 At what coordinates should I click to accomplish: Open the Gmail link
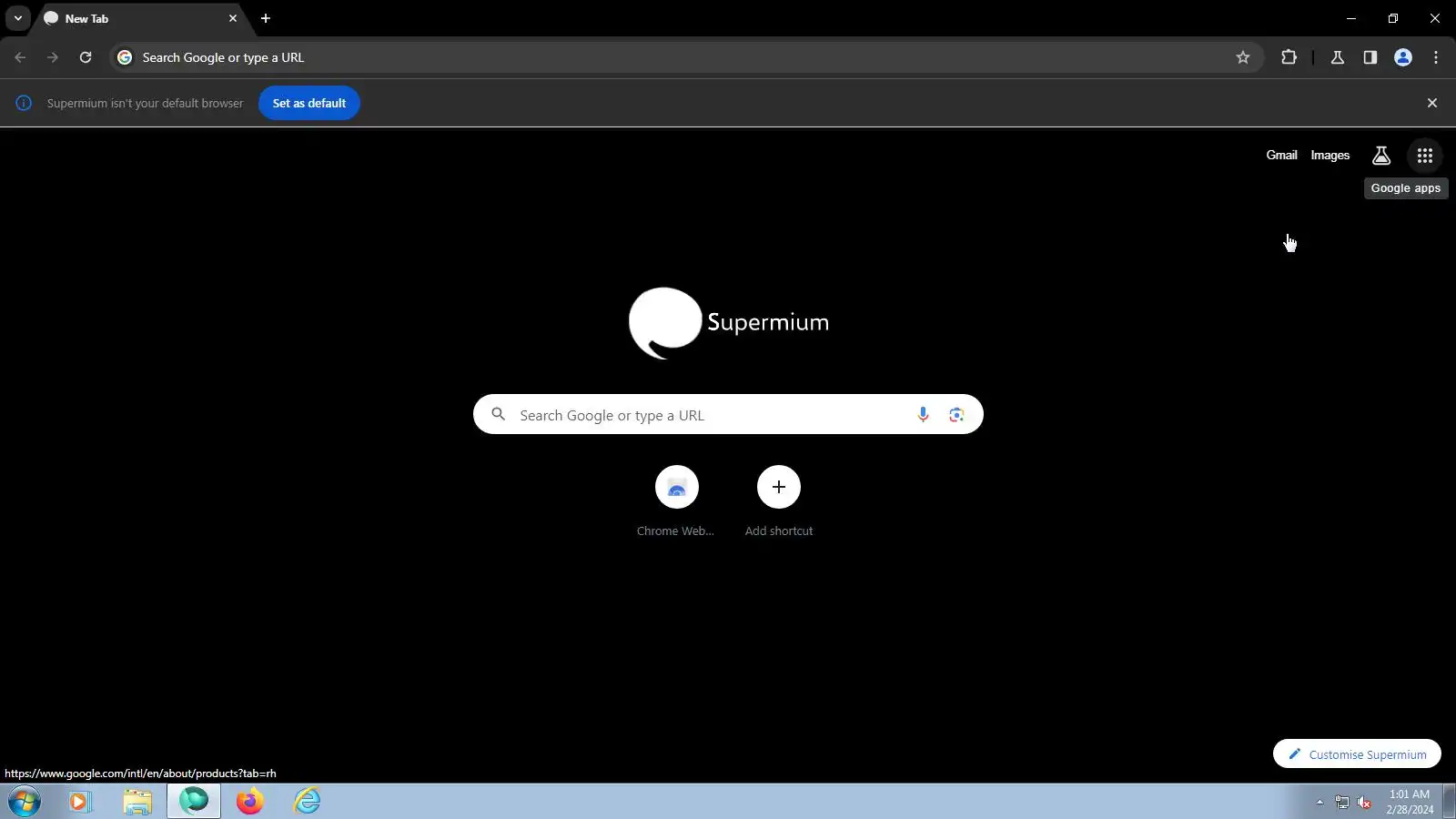pyautogui.click(x=1281, y=156)
